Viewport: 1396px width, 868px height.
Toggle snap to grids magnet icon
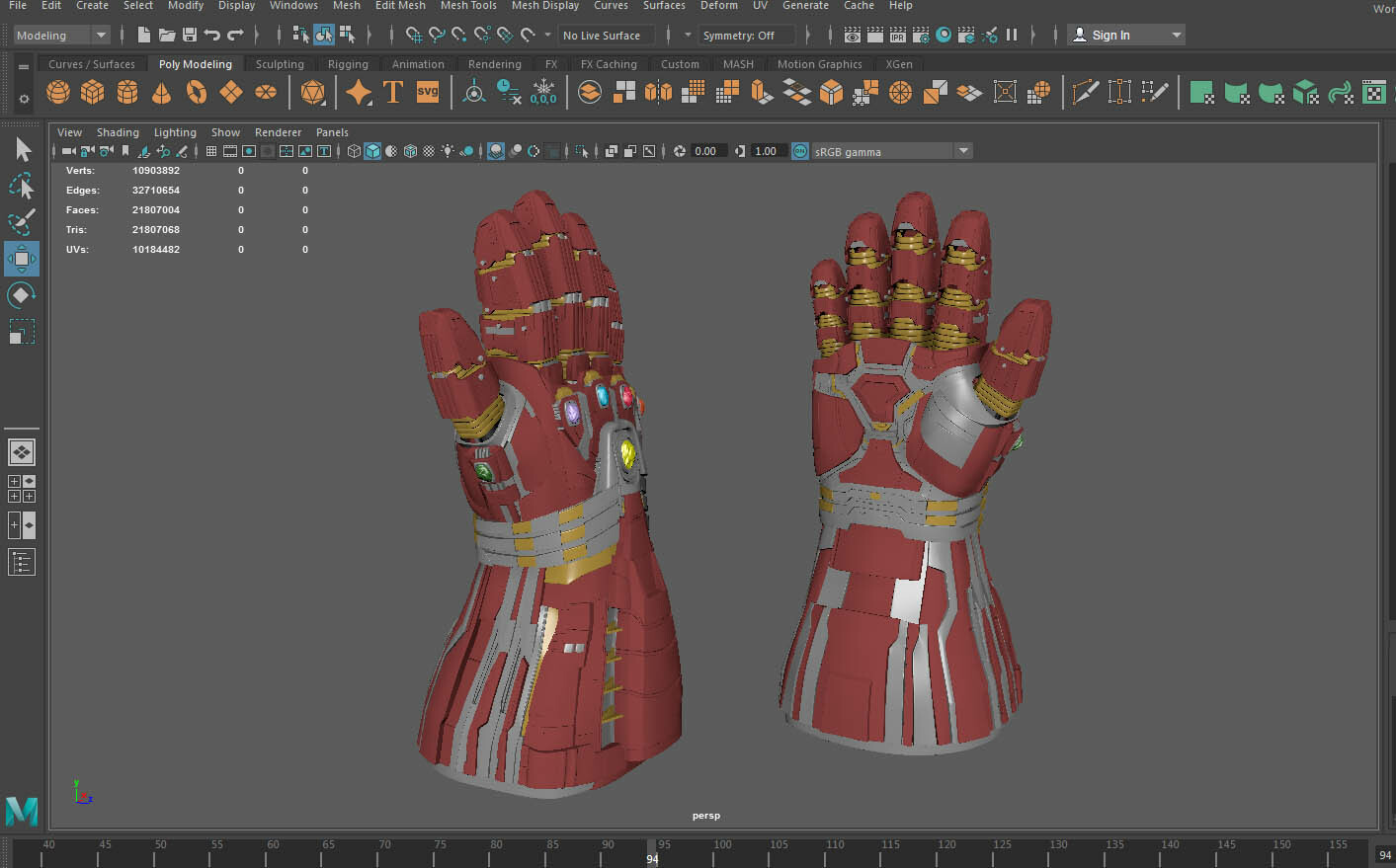click(414, 35)
